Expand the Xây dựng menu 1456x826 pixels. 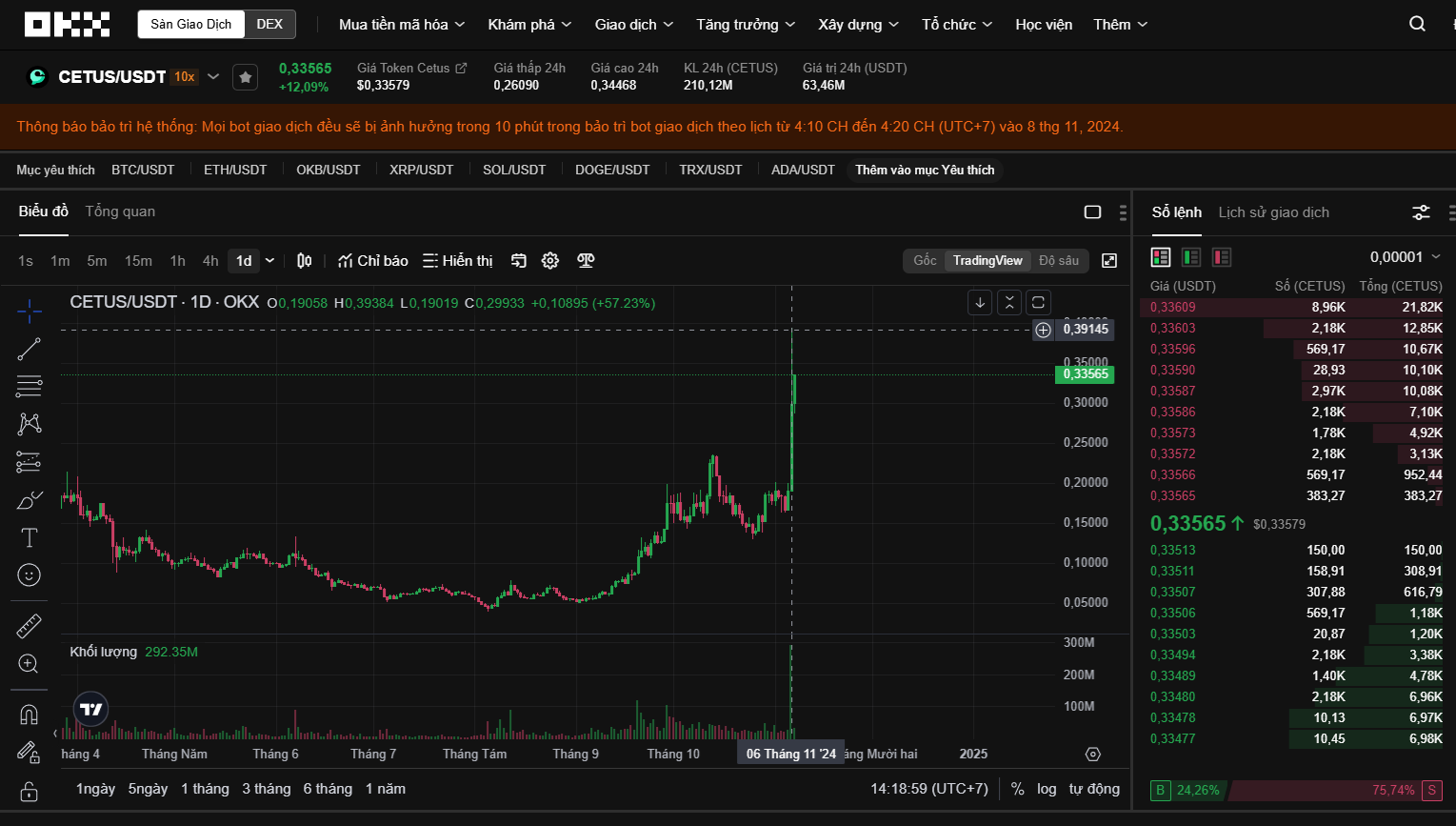point(858,25)
